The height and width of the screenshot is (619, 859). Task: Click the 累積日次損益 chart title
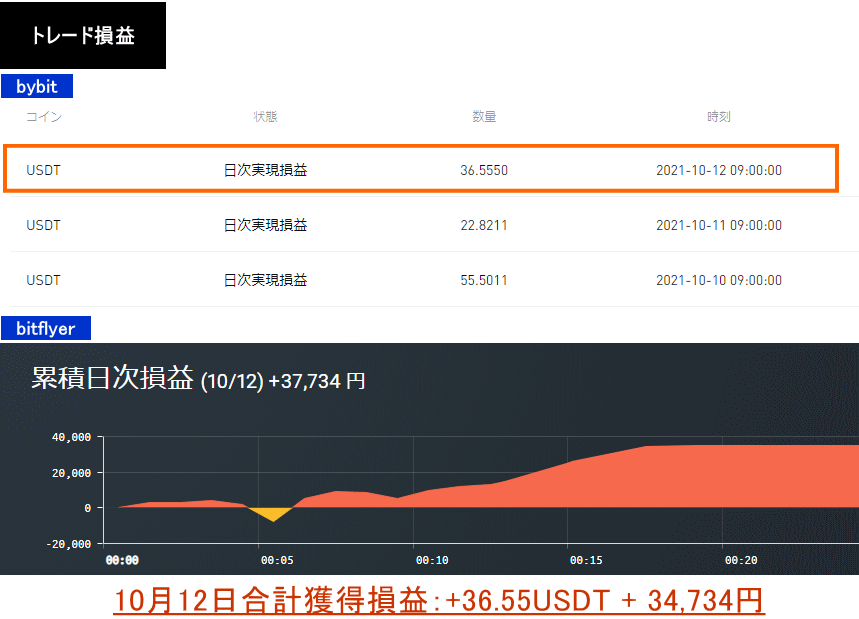coord(112,379)
